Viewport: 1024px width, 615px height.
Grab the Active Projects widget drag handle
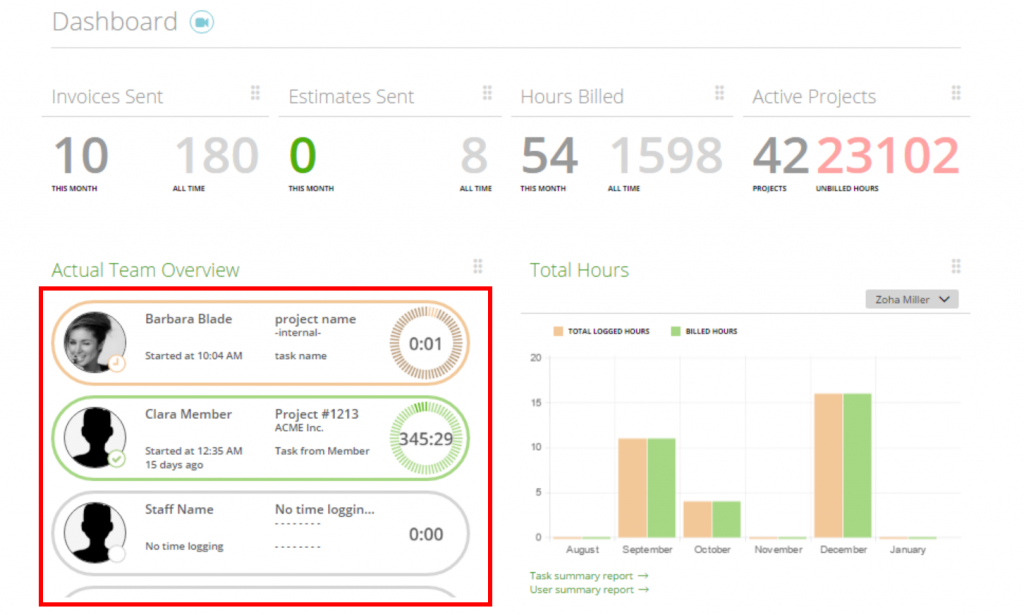point(956,93)
